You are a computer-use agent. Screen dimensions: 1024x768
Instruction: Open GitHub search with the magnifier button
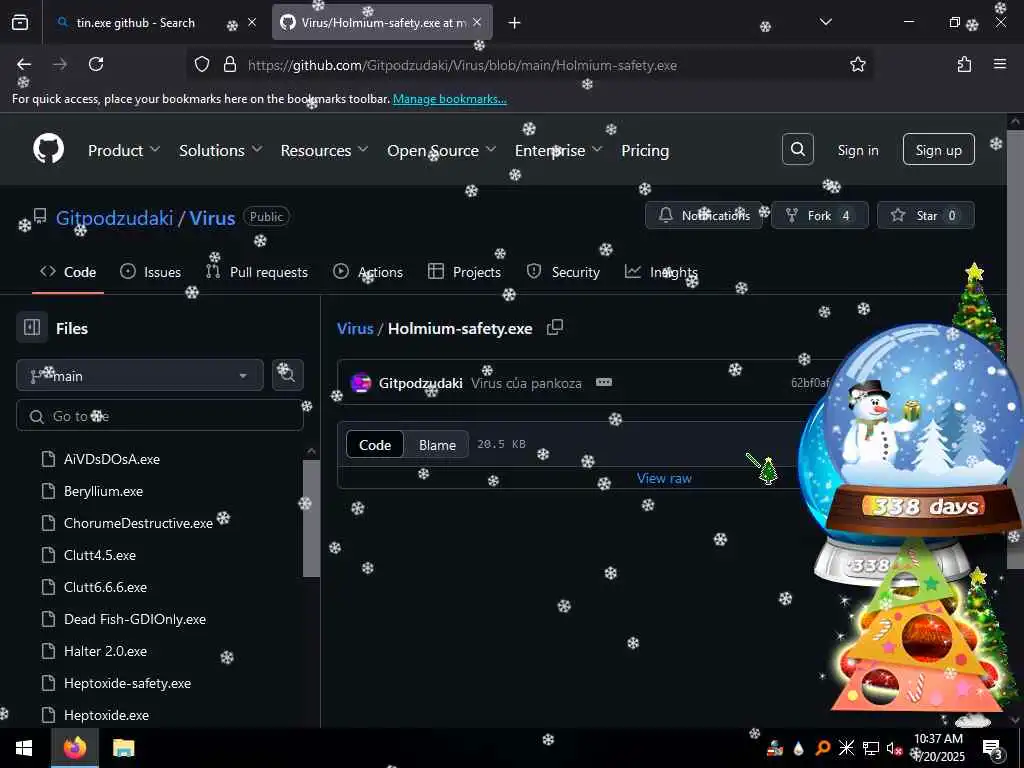click(797, 150)
